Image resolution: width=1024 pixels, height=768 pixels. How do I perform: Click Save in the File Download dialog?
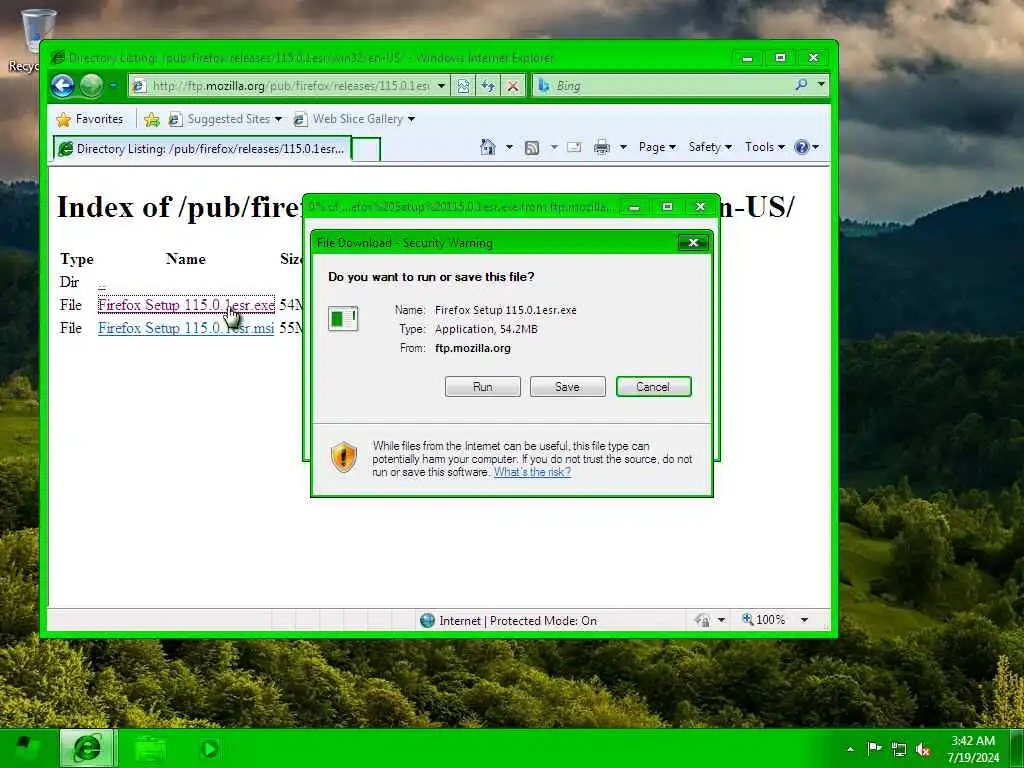click(568, 387)
